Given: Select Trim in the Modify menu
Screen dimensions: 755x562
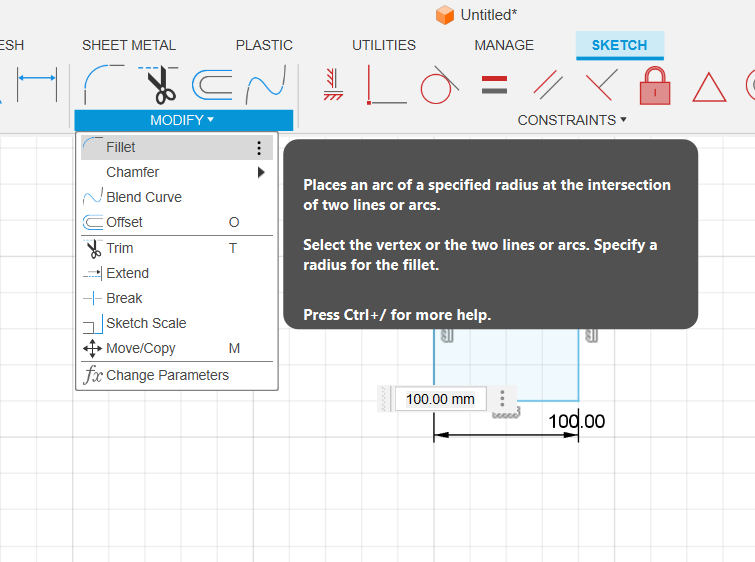Looking at the screenshot, I should (x=177, y=248).
